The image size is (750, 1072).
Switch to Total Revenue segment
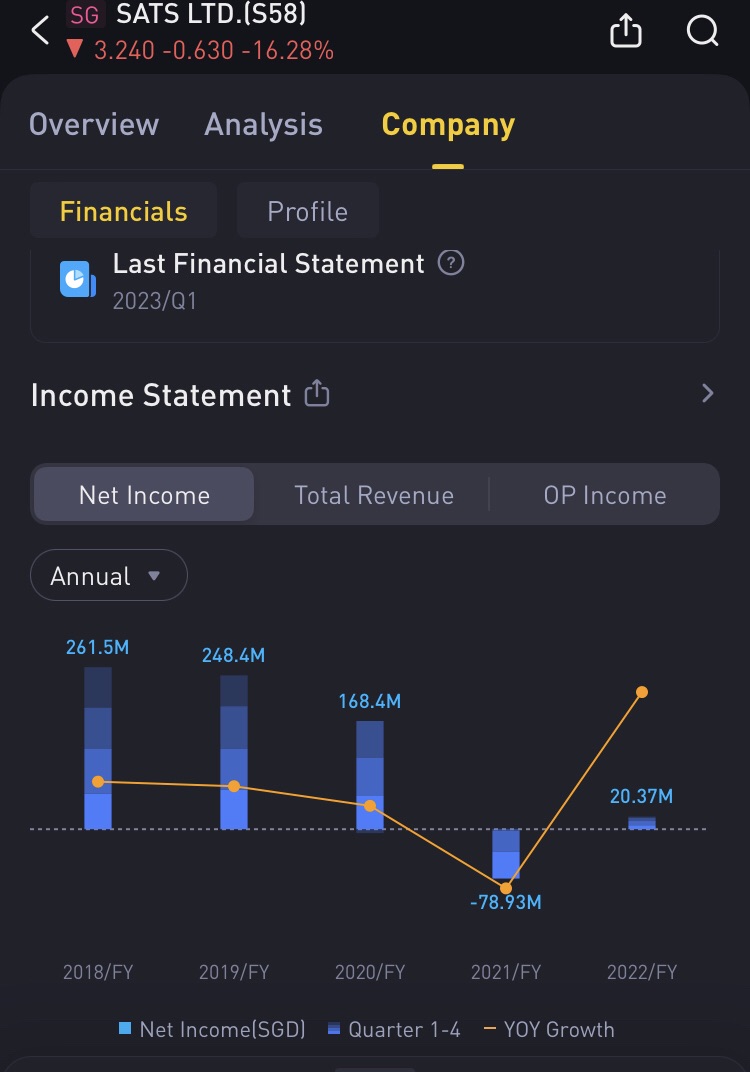(374, 495)
